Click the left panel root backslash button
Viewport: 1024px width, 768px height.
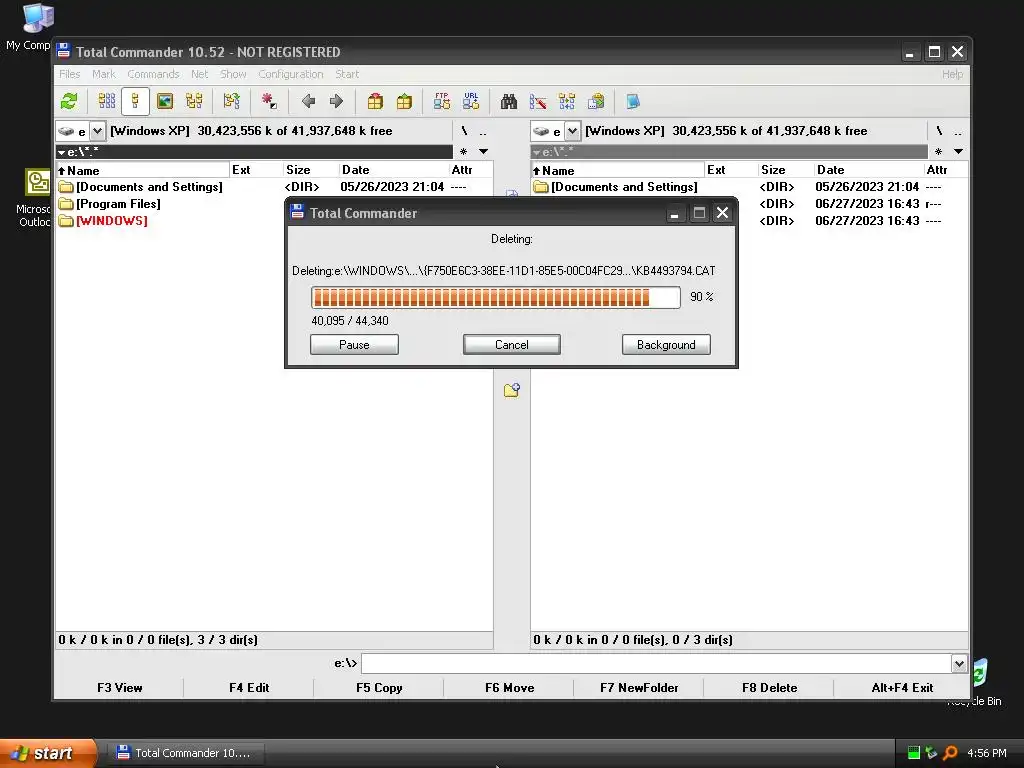(x=464, y=131)
